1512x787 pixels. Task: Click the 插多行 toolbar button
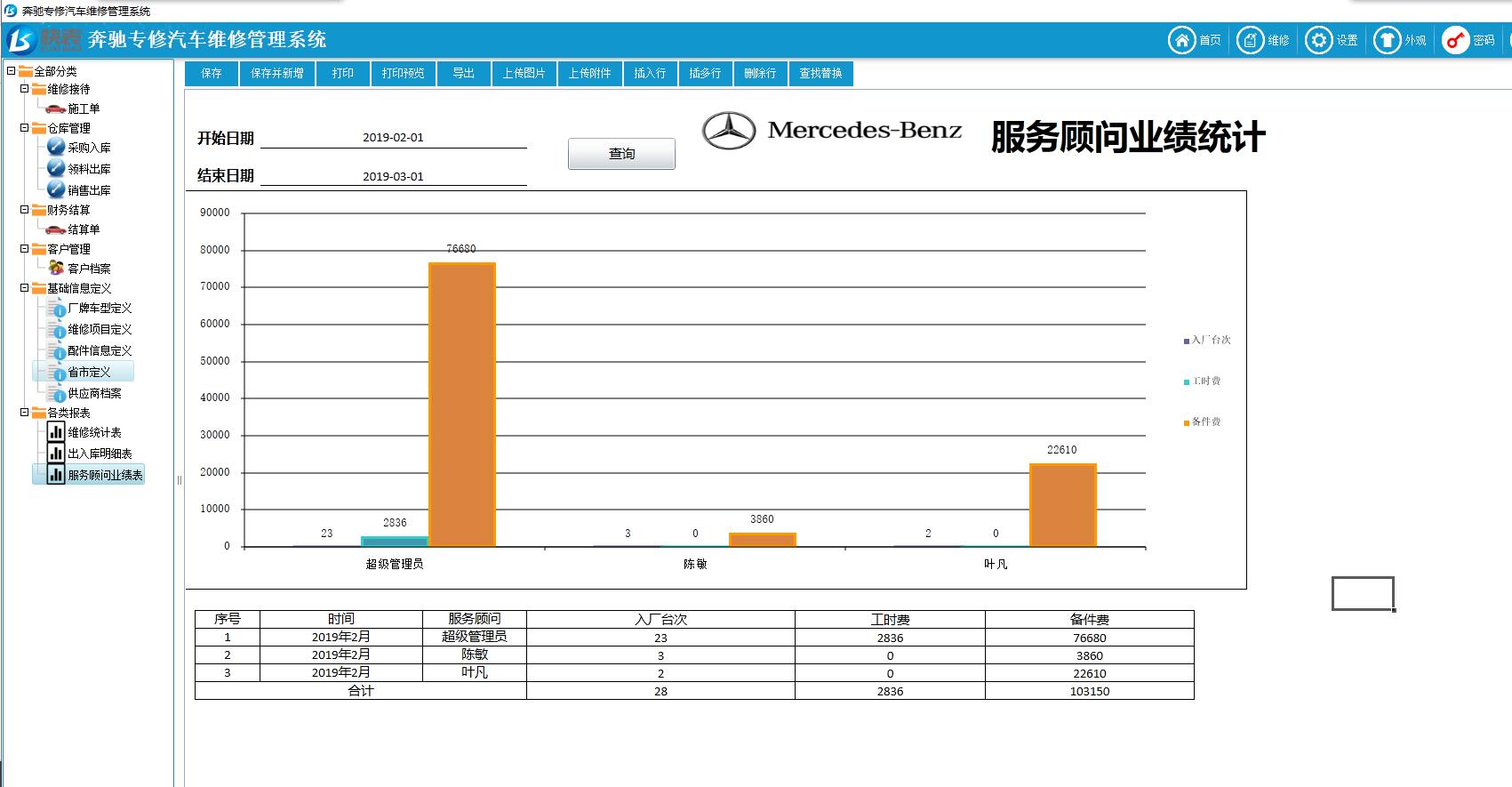click(706, 74)
